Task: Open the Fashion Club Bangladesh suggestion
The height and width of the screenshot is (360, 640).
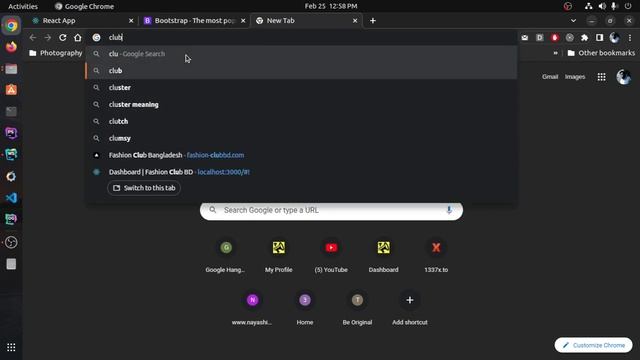Action: pos(301,155)
